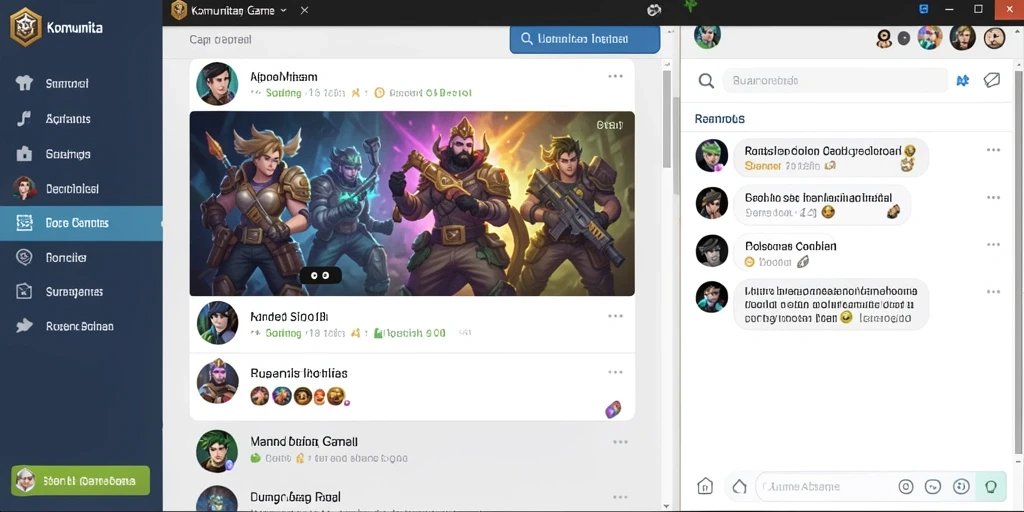
Task: Open the options menu on the post below the banner
Action: click(x=615, y=316)
